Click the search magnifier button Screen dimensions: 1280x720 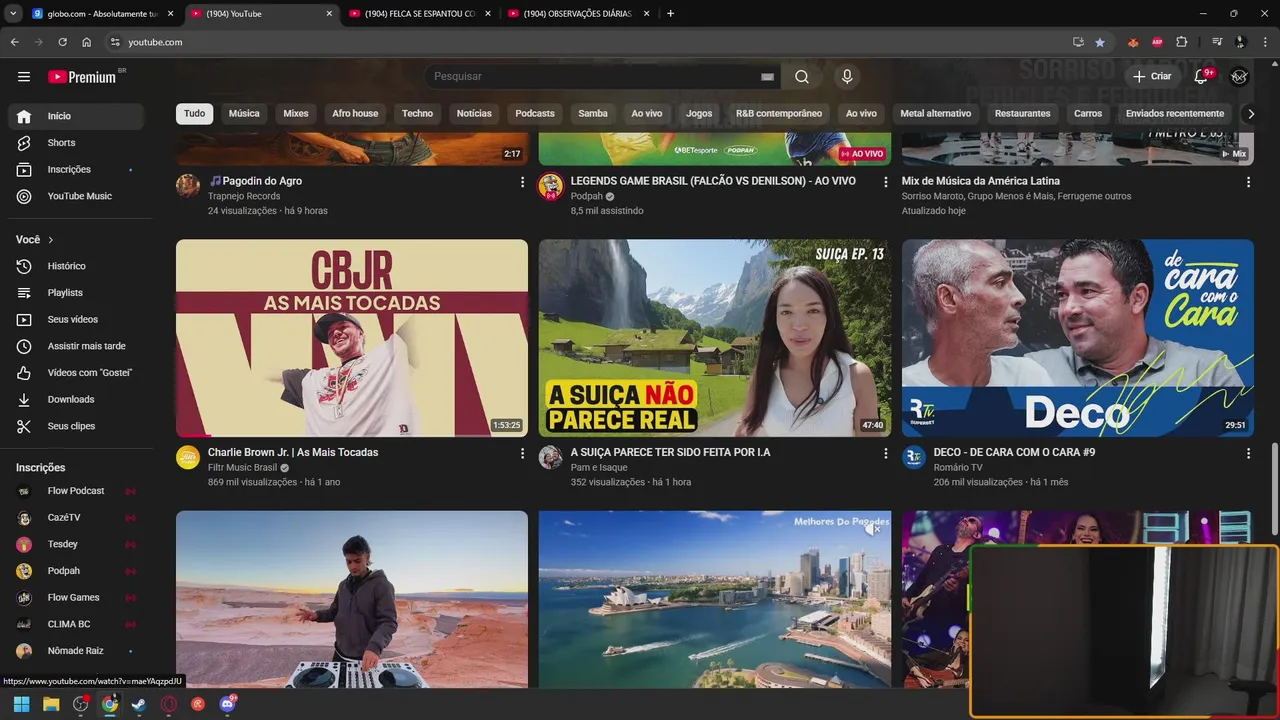[x=802, y=77]
